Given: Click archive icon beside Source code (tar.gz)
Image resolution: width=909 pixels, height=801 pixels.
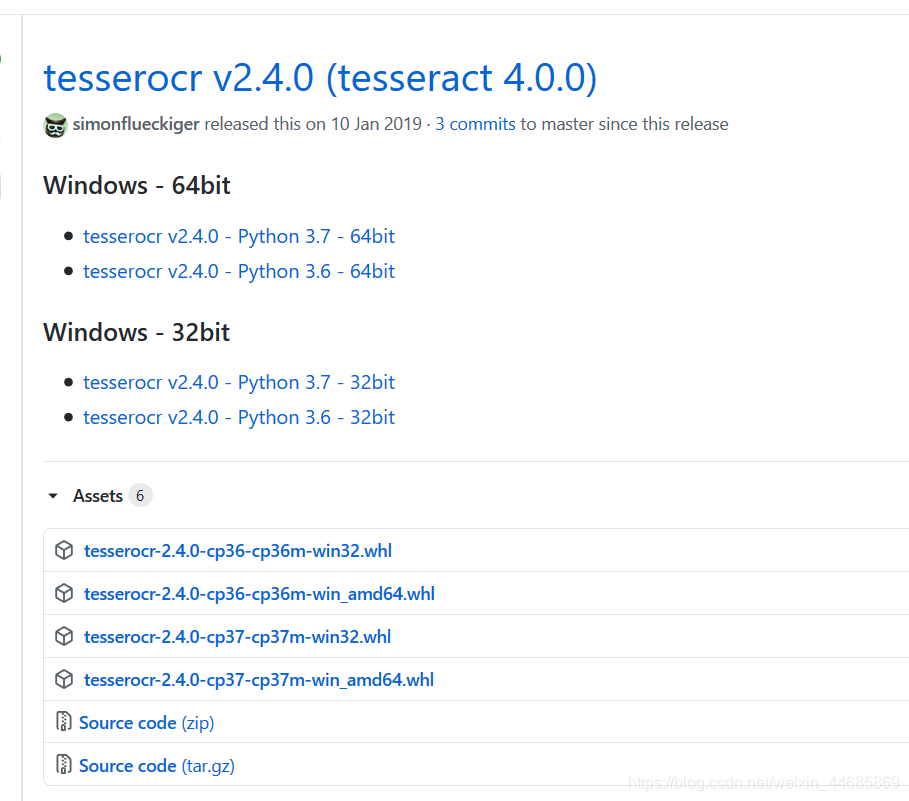Looking at the screenshot, I should pos(63,764).
